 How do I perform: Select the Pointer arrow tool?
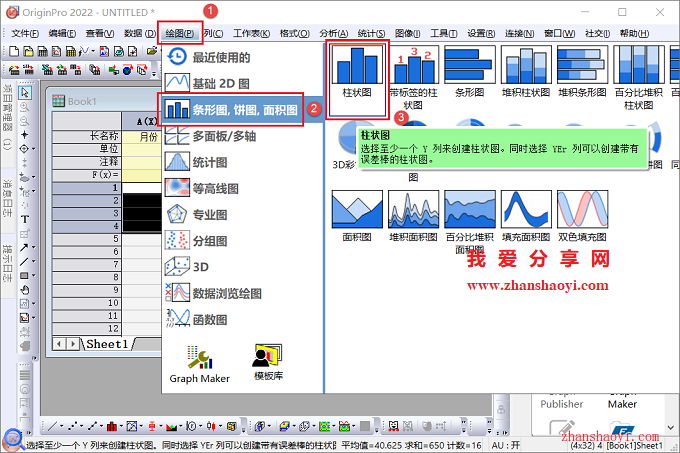[25, 92]
